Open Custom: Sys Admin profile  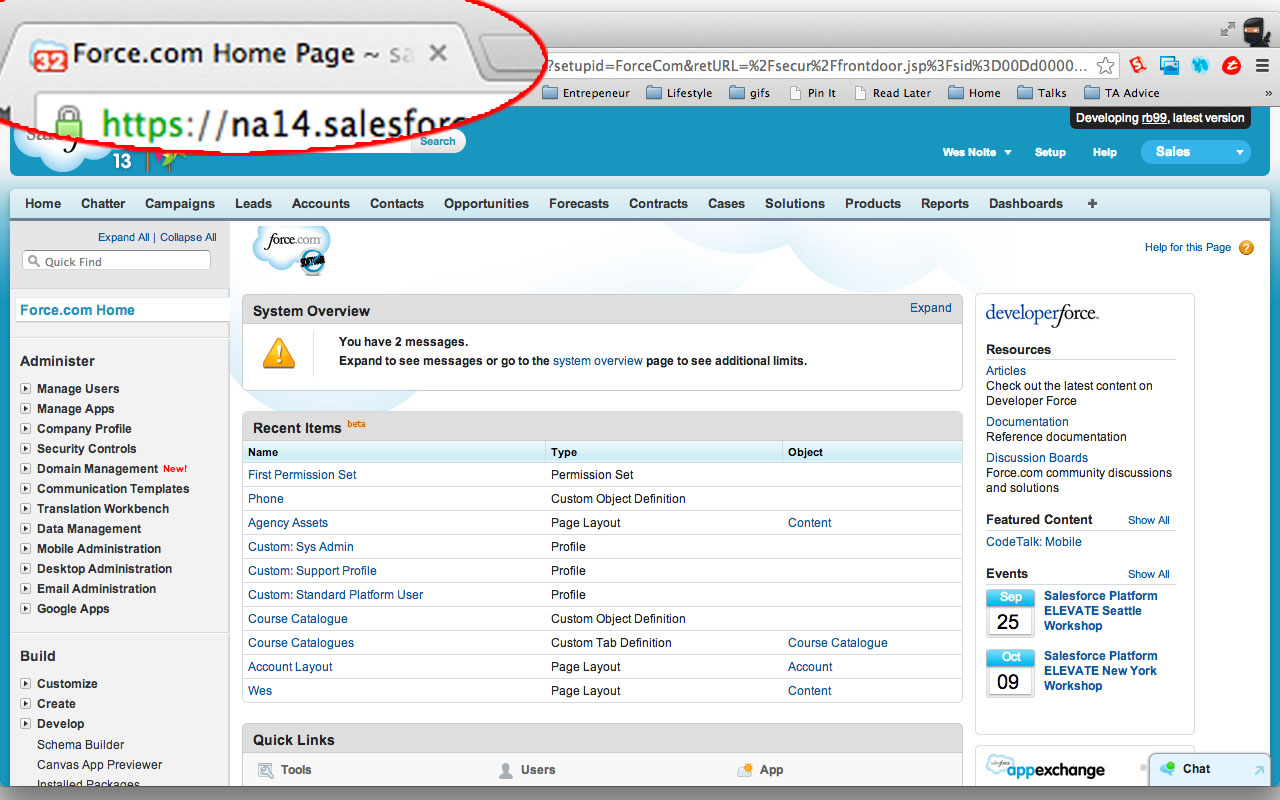301,547
